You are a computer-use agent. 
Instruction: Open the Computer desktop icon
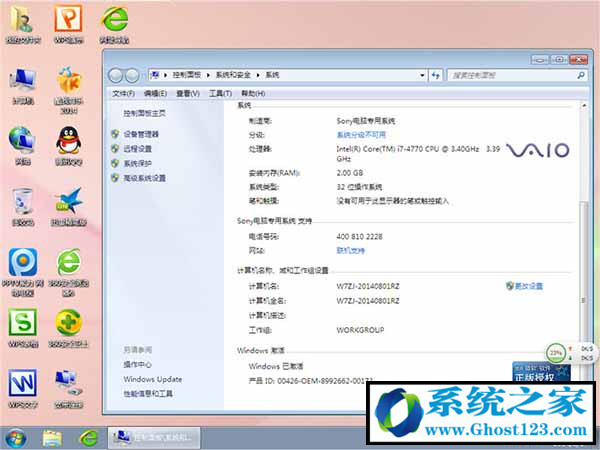(x=23, y=86)
